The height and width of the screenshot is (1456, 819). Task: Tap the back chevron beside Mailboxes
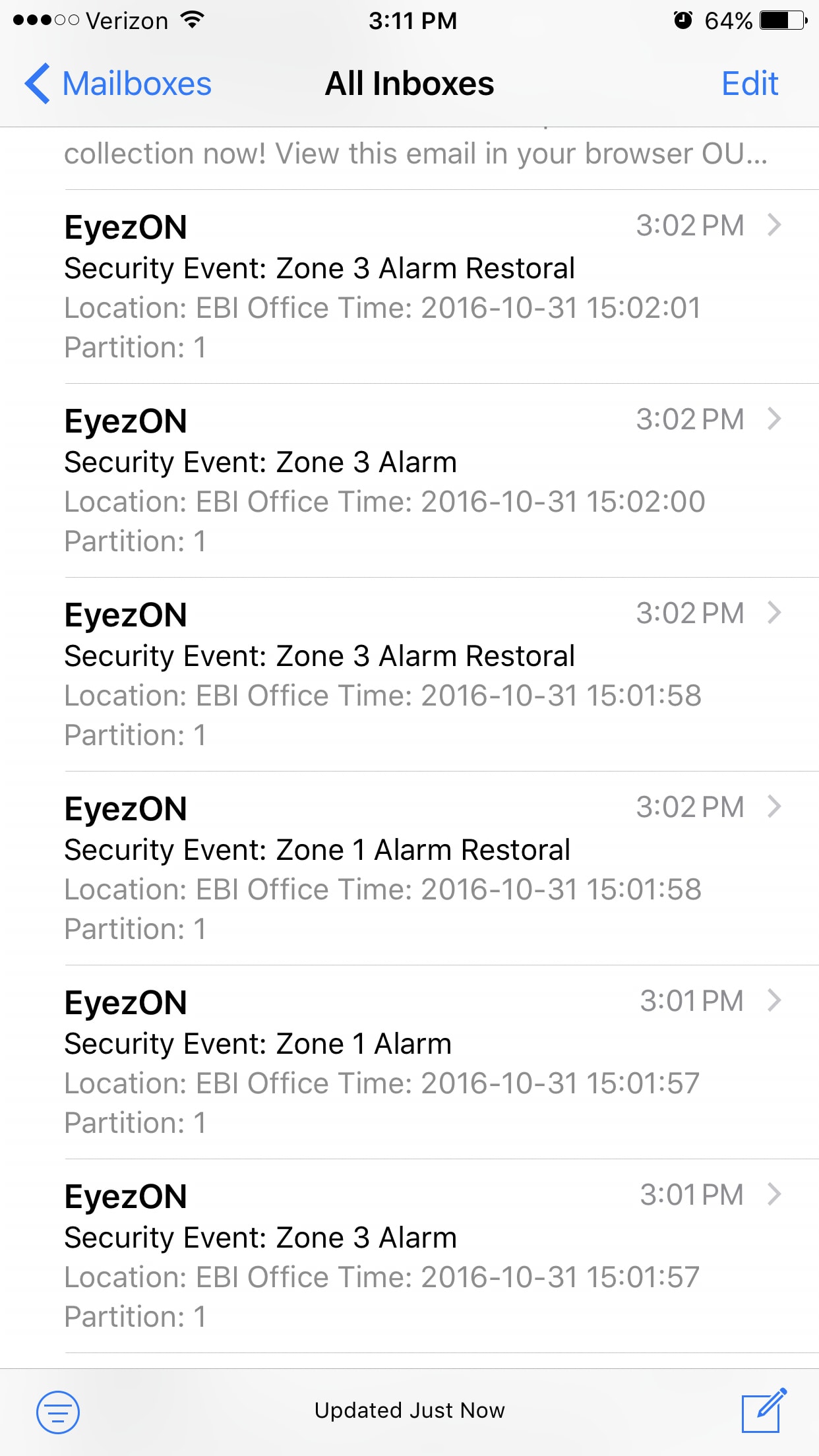tap(38, 84)
